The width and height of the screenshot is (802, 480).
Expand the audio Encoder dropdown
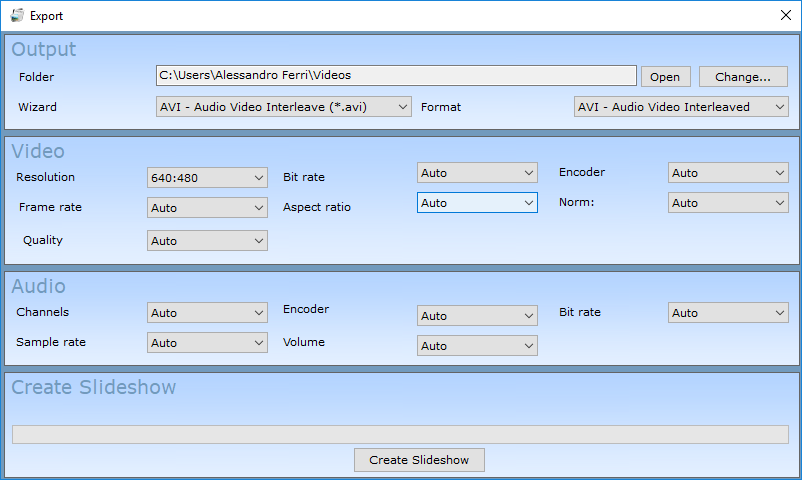click(477, 316)
